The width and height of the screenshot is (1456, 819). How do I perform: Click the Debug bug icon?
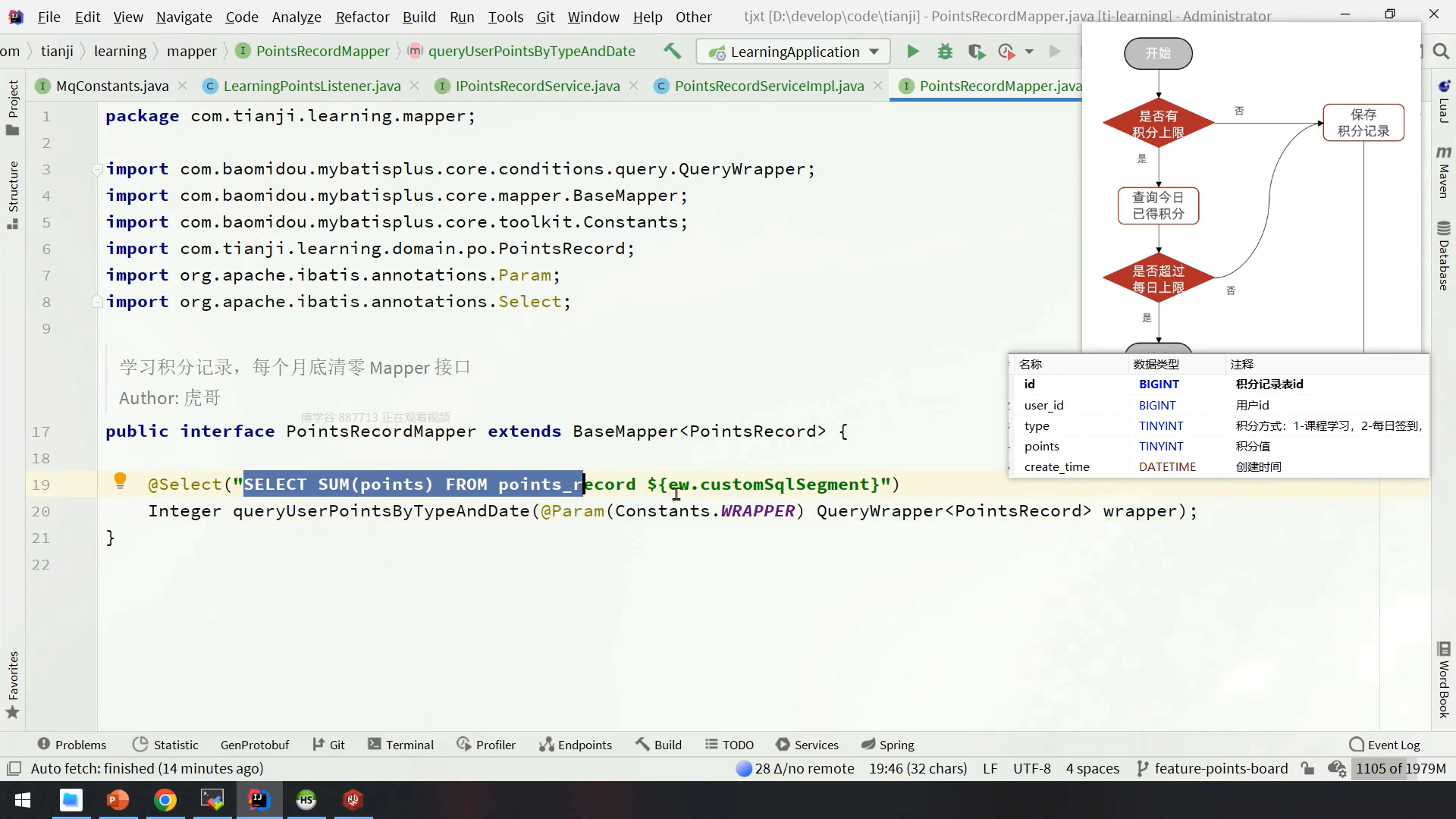[x=945, y=52]
